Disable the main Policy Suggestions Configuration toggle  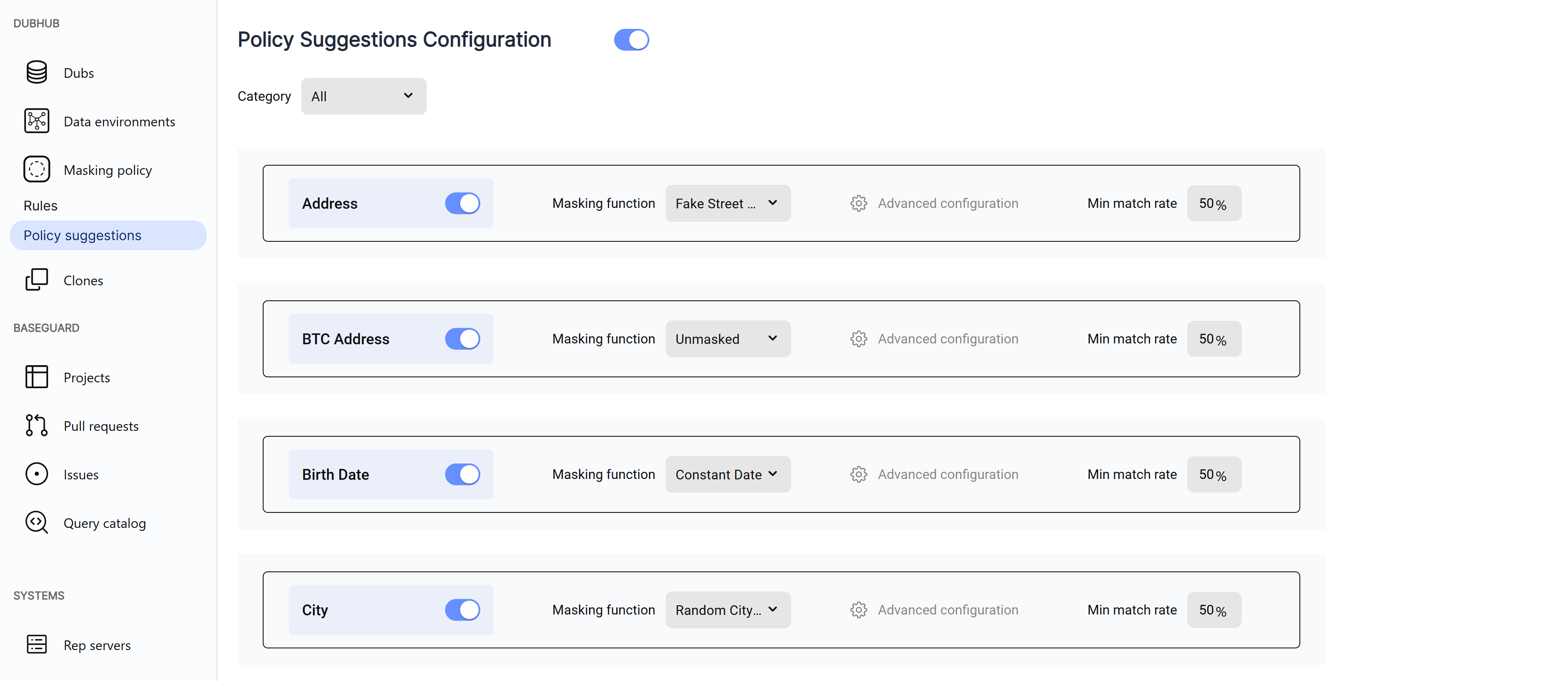click(x=631, y=40)
